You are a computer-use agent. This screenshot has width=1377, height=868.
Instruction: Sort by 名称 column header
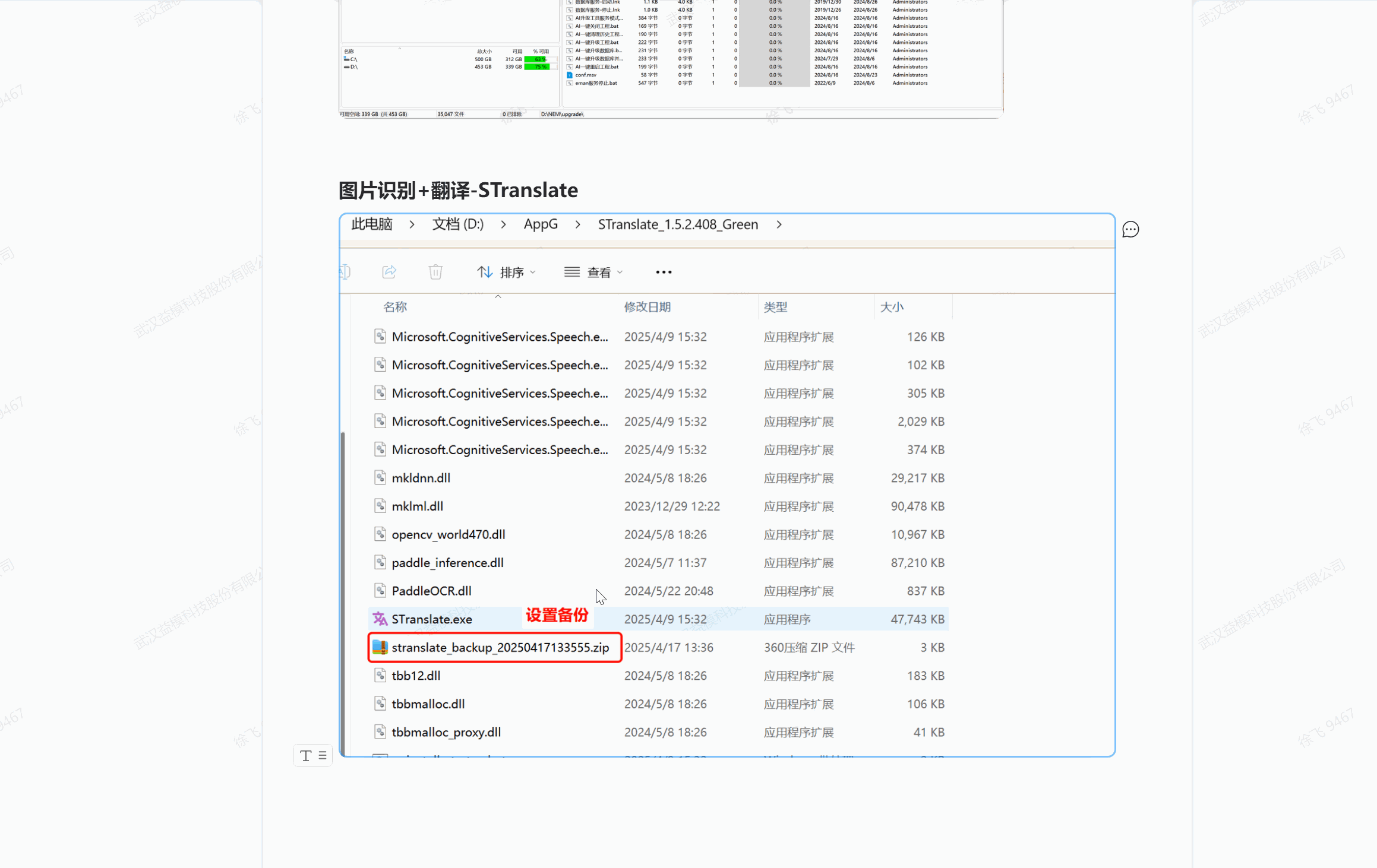click(x=395, y=307)
